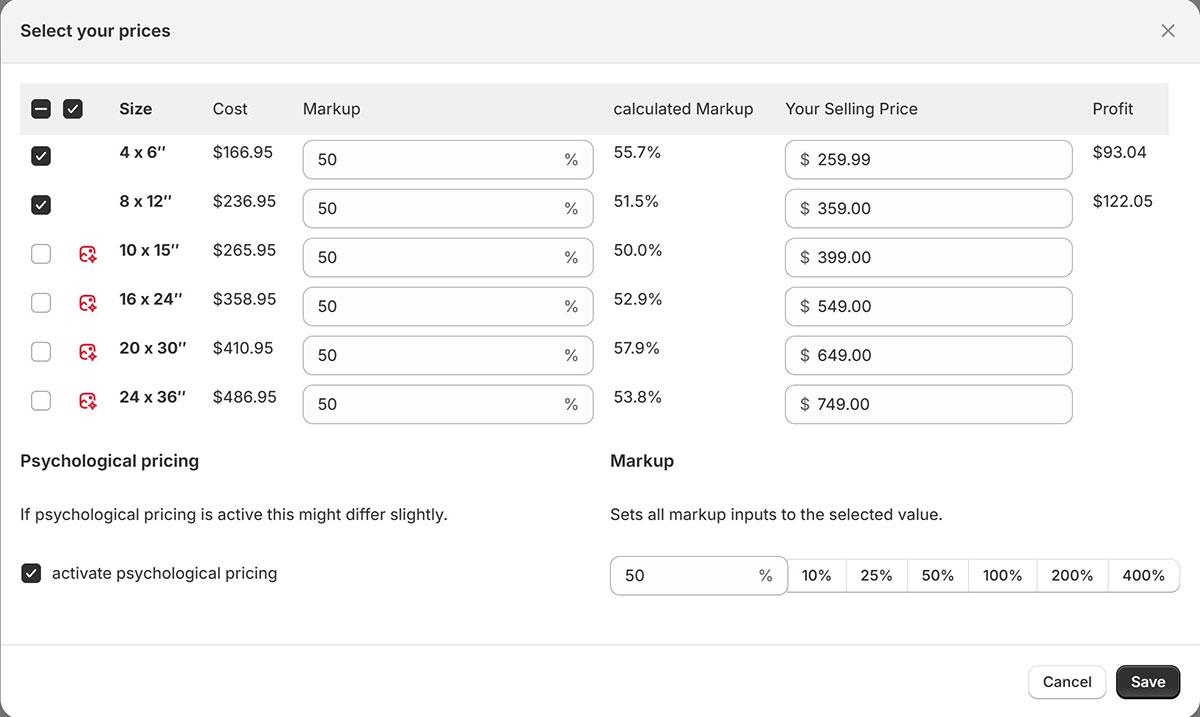The image size is (1200, 717).
Task: Focus the global markup percentage input
Action: coord(699,576)
